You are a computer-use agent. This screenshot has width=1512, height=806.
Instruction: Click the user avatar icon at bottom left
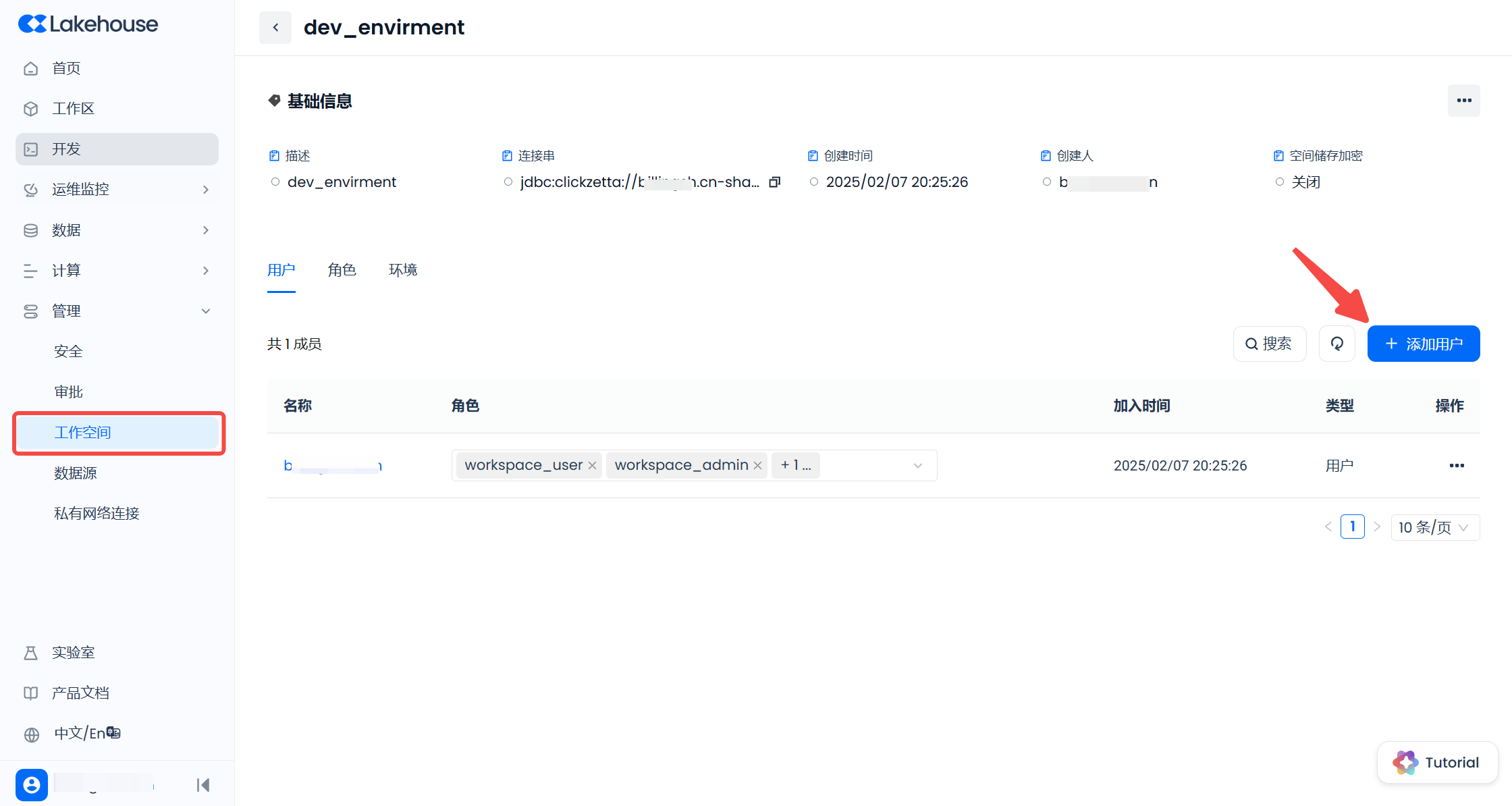coord(32,785)
